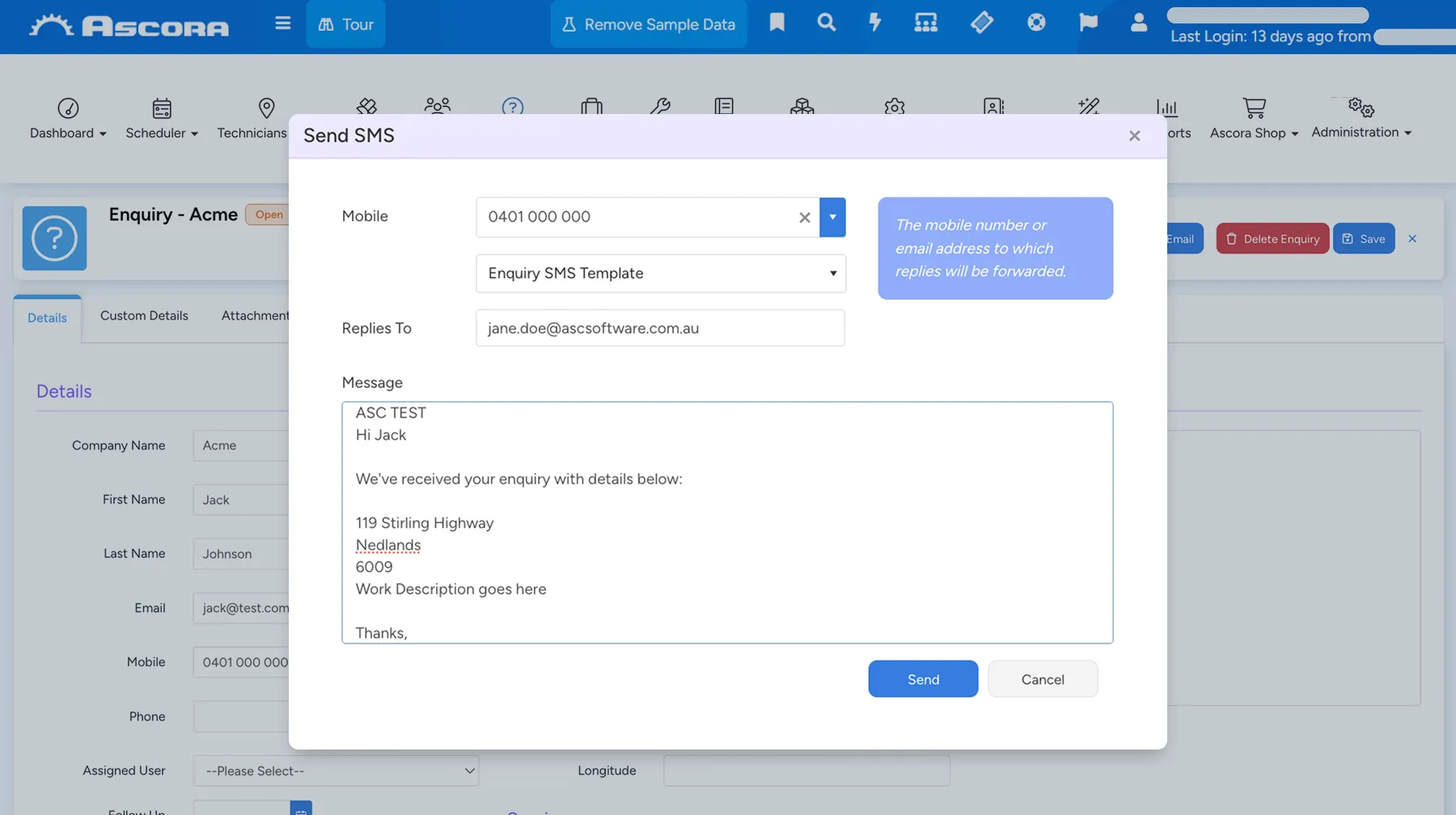
Task: Click Remove Sample Data button
Action: coord(649,24)
